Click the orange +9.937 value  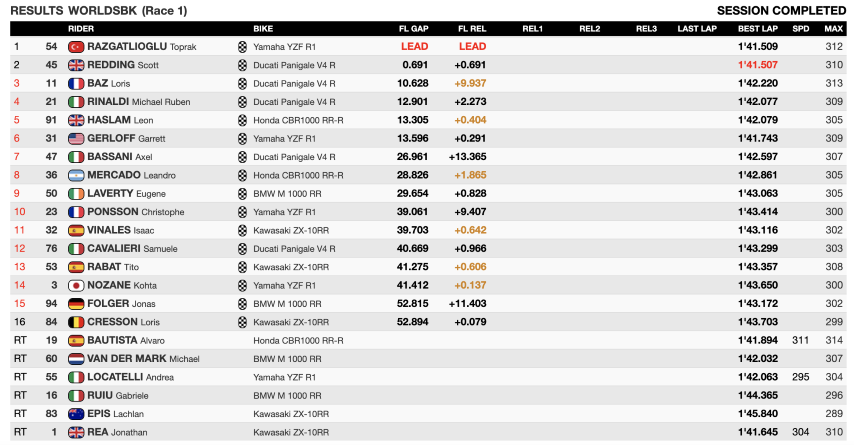(x=470, y=84)
